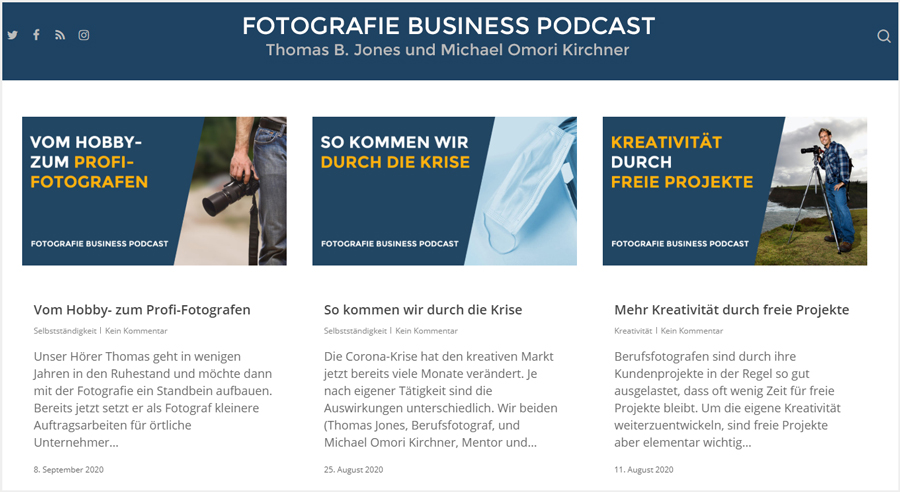The width and height of the screenshot is (900, 492).
Task: Open the Kreativität durch freie Projekte thumbnail
Action: tap(735, 191)
